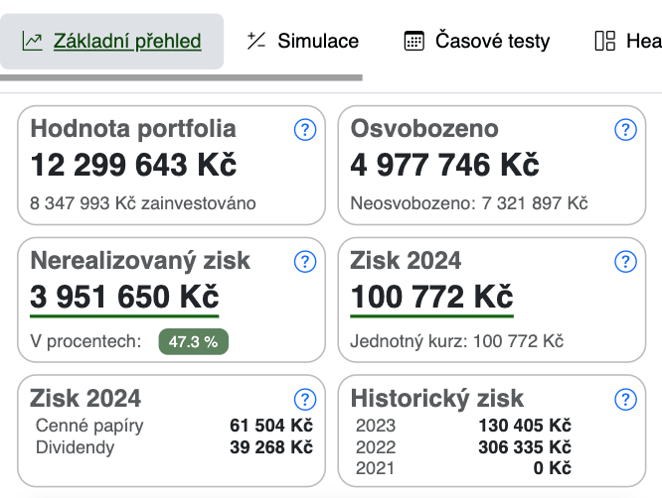Click the 47.3 % green badge
Screen dimensions: 662x498
193,341
